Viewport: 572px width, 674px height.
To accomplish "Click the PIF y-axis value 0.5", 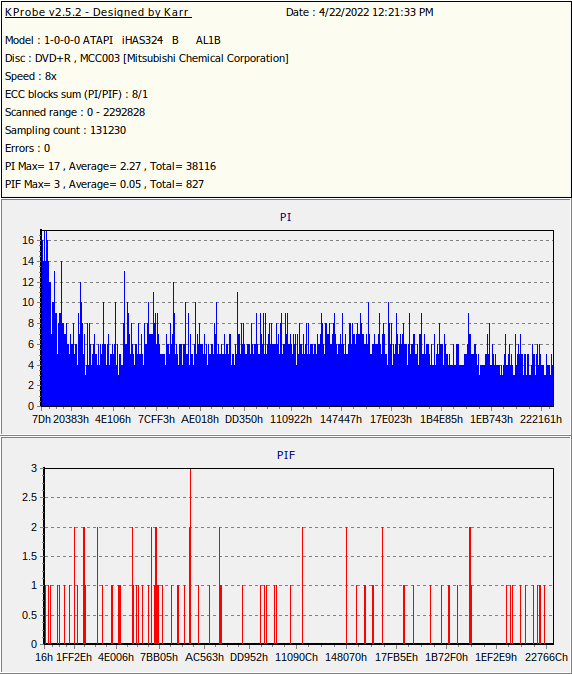I will 30,615.
